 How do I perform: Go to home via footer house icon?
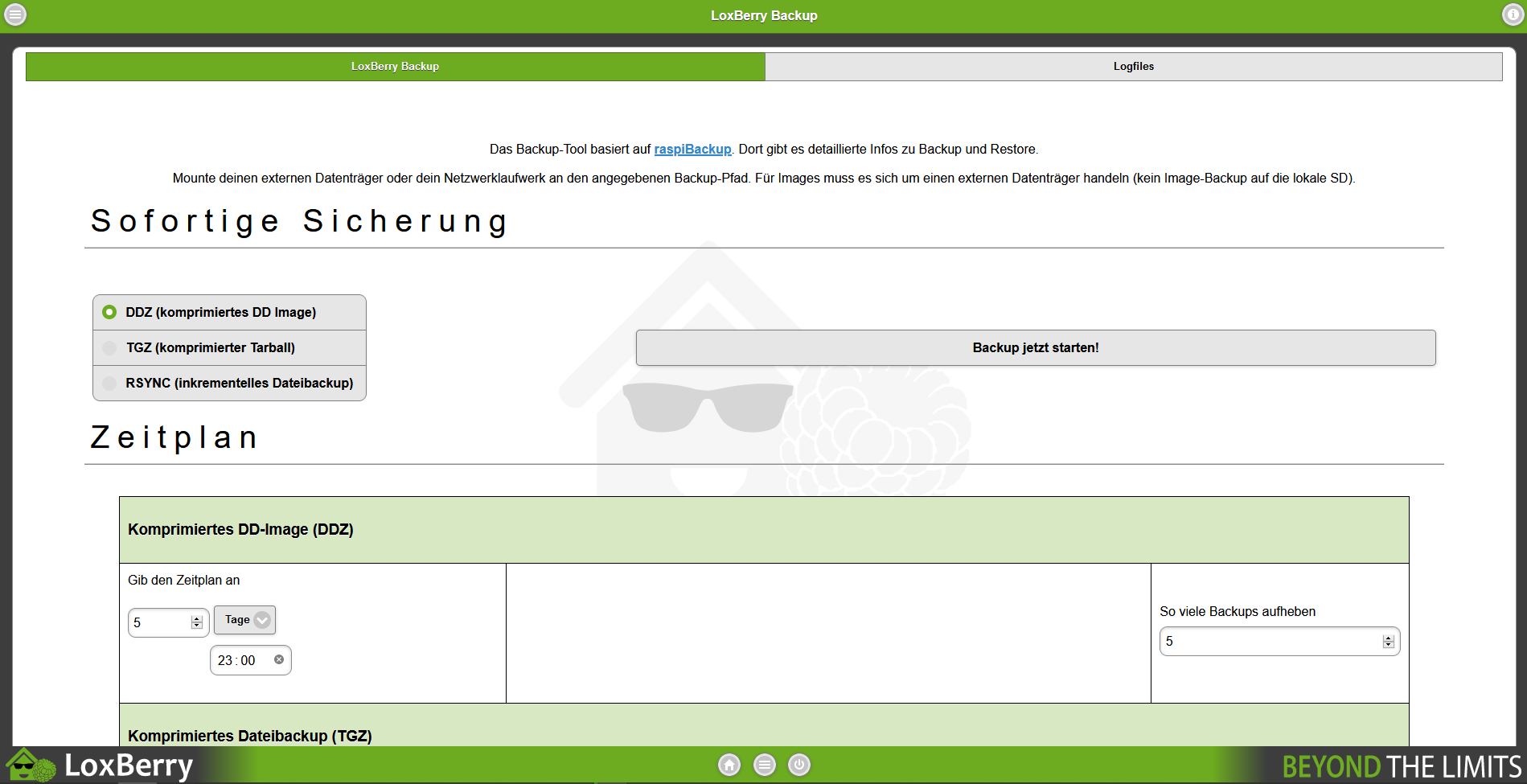click(729, 765)
